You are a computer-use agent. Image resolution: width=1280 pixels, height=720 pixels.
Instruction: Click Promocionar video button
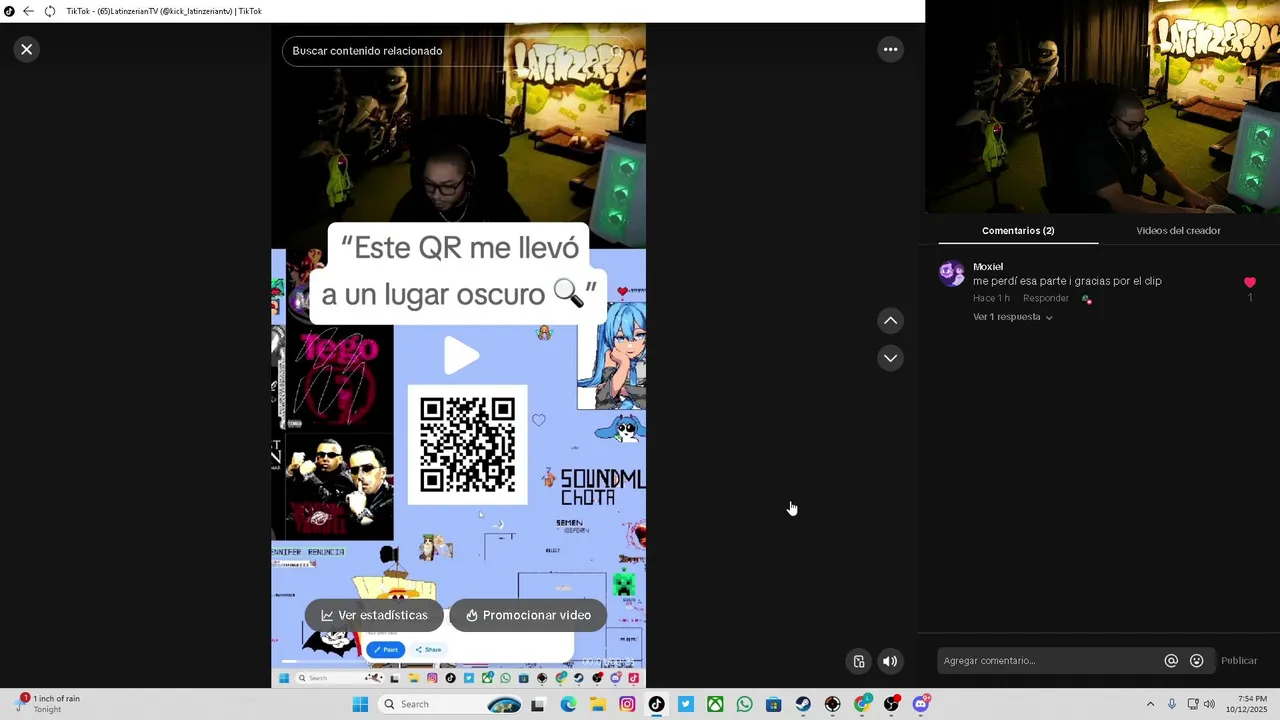(528, 615)
